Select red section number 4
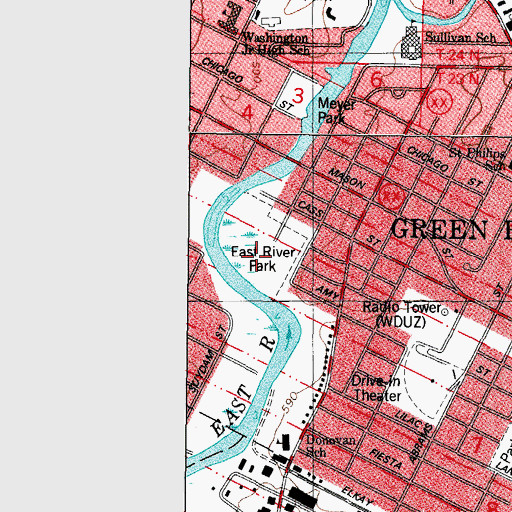The height and width of the screenshot is (512, 512). click(x=248, y=113)
